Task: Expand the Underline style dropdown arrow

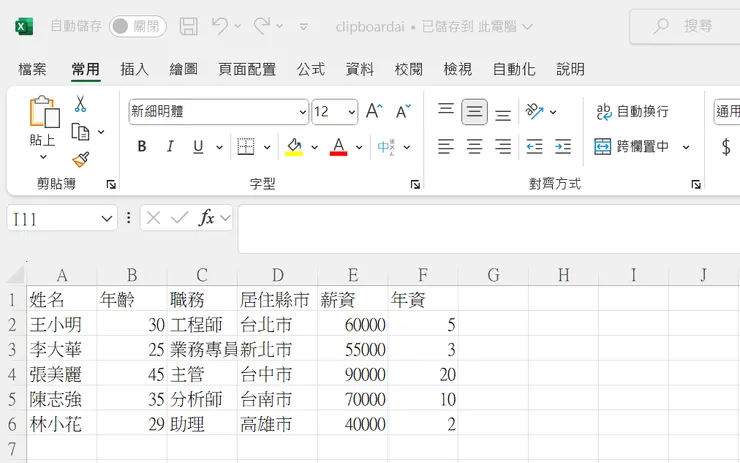Action: point(219,147)
